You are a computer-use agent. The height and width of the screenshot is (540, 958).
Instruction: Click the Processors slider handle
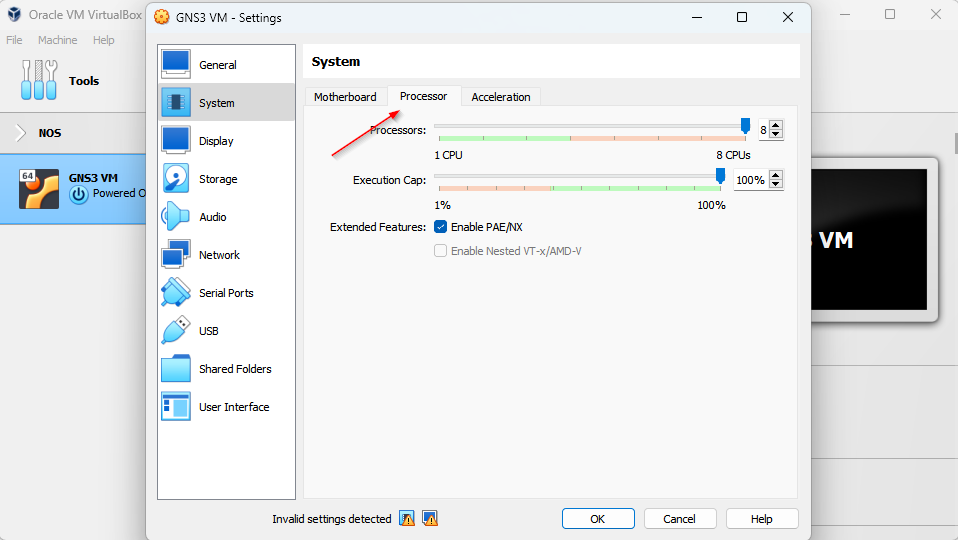[x=745, y=126]
